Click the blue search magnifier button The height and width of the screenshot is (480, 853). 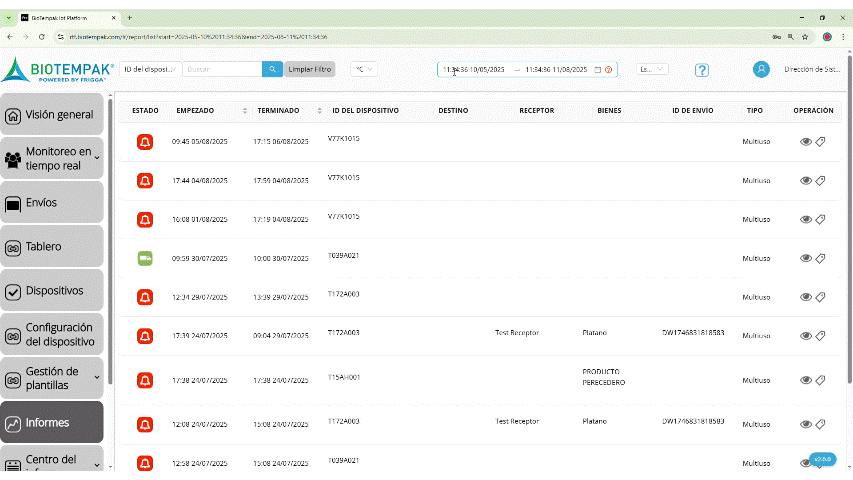tap(272, 69)
